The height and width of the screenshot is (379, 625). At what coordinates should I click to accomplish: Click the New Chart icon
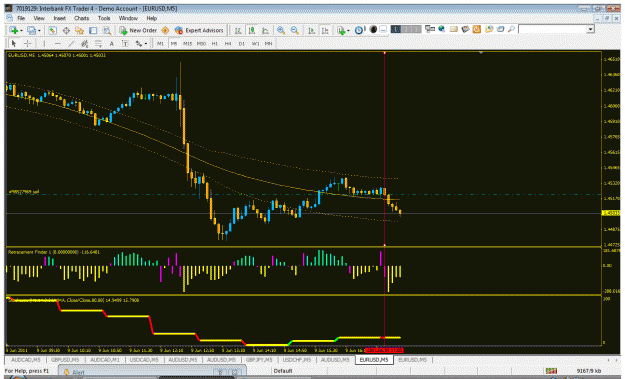(x=14, y=30)
